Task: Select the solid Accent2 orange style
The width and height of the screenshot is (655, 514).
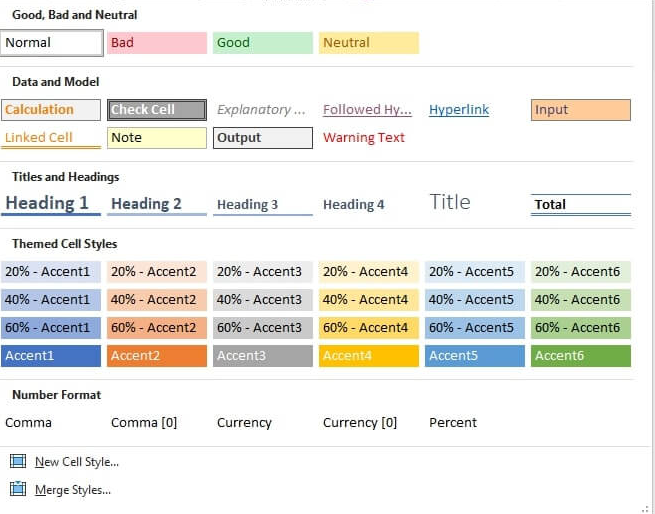Action: click(x=157, y=356)
